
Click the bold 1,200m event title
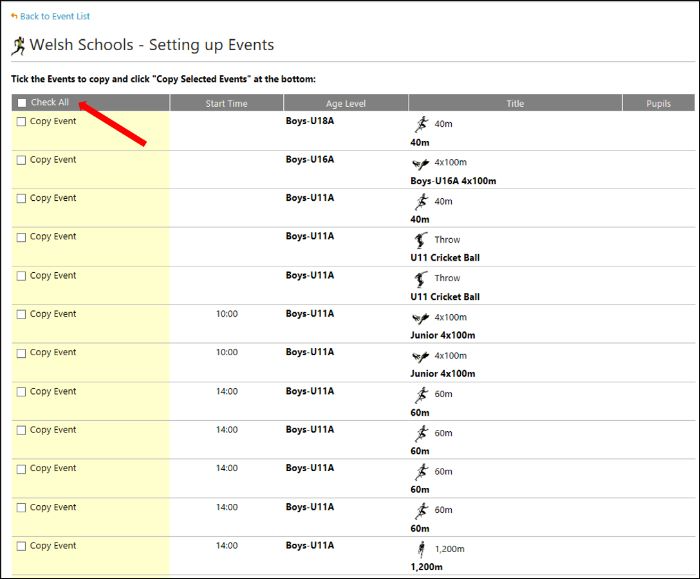(x=426, y=567)
